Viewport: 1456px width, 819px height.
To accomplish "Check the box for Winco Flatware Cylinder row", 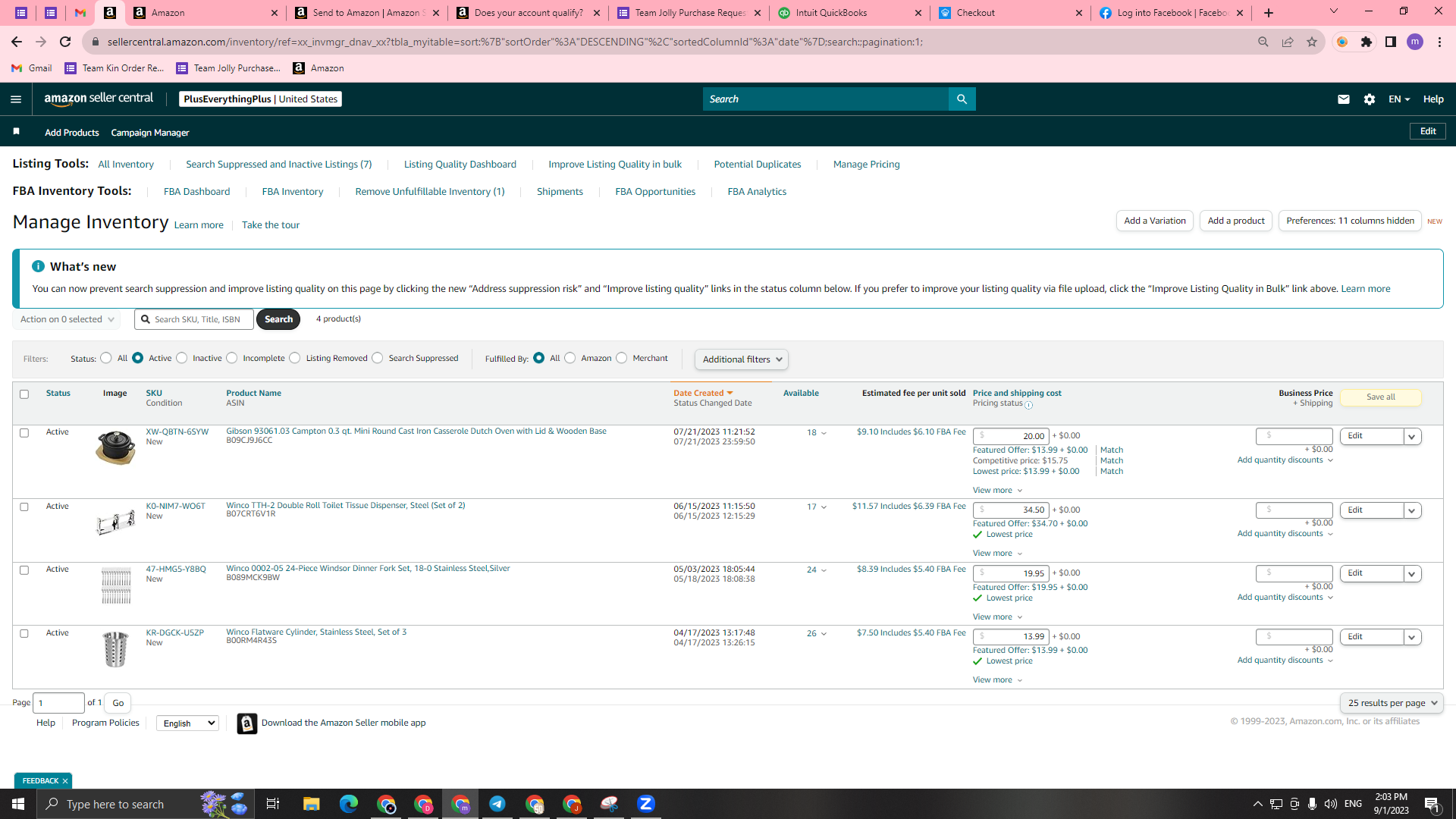I will coord(24,634).
